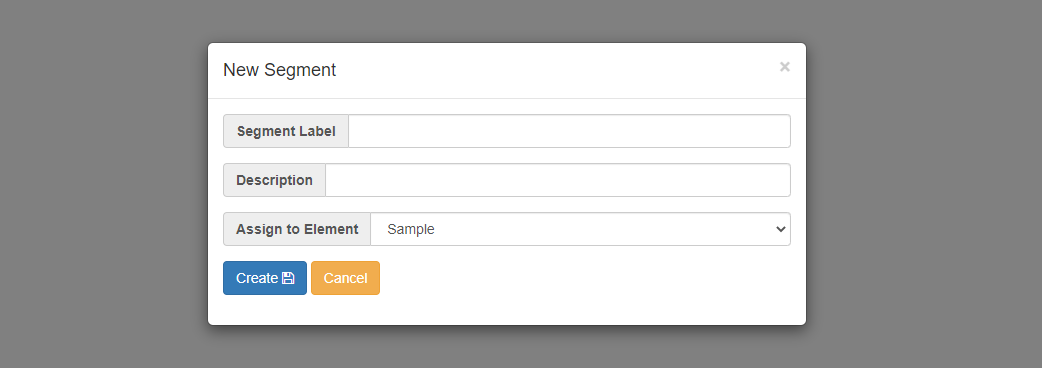Cancel the new segment creation
The image size is (1042, 368).
click(345, 278)
